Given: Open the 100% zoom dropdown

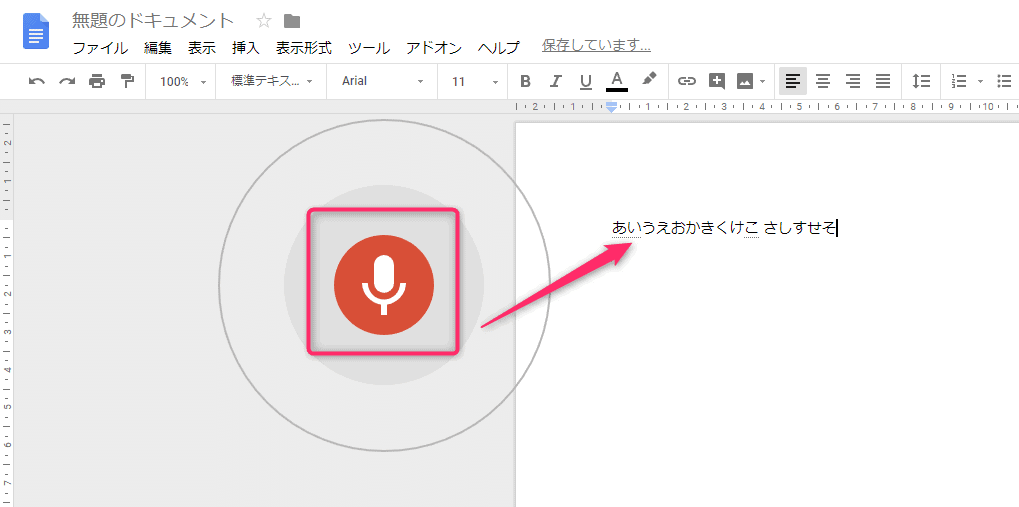Looking at the screenshot, I should point(181,81).
